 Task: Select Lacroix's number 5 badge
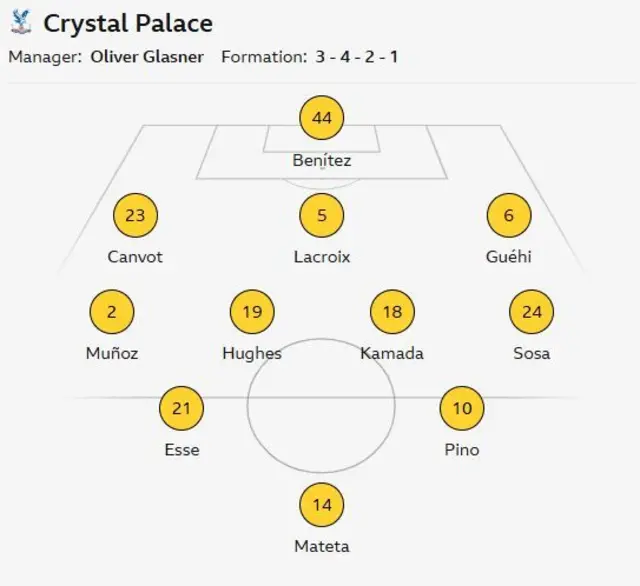point(322,215)
